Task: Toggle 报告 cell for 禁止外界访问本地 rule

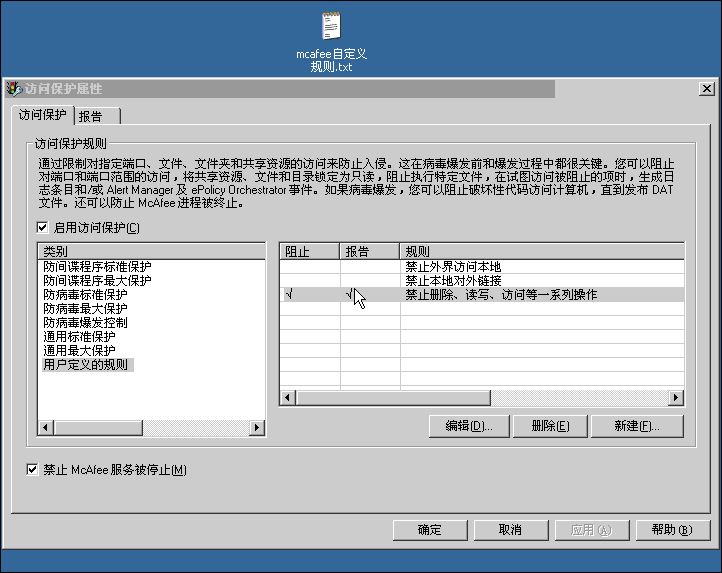Action: pos(370,267)
